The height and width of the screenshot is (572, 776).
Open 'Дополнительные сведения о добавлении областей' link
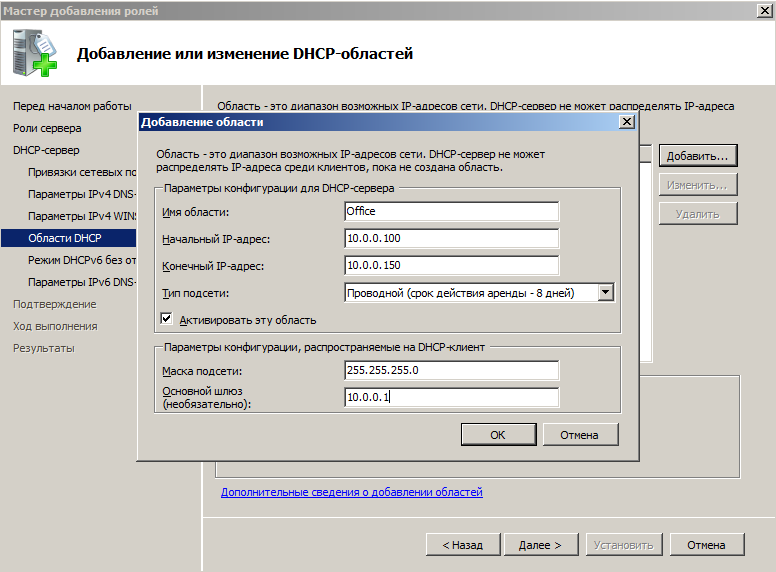tap(351, 492)
